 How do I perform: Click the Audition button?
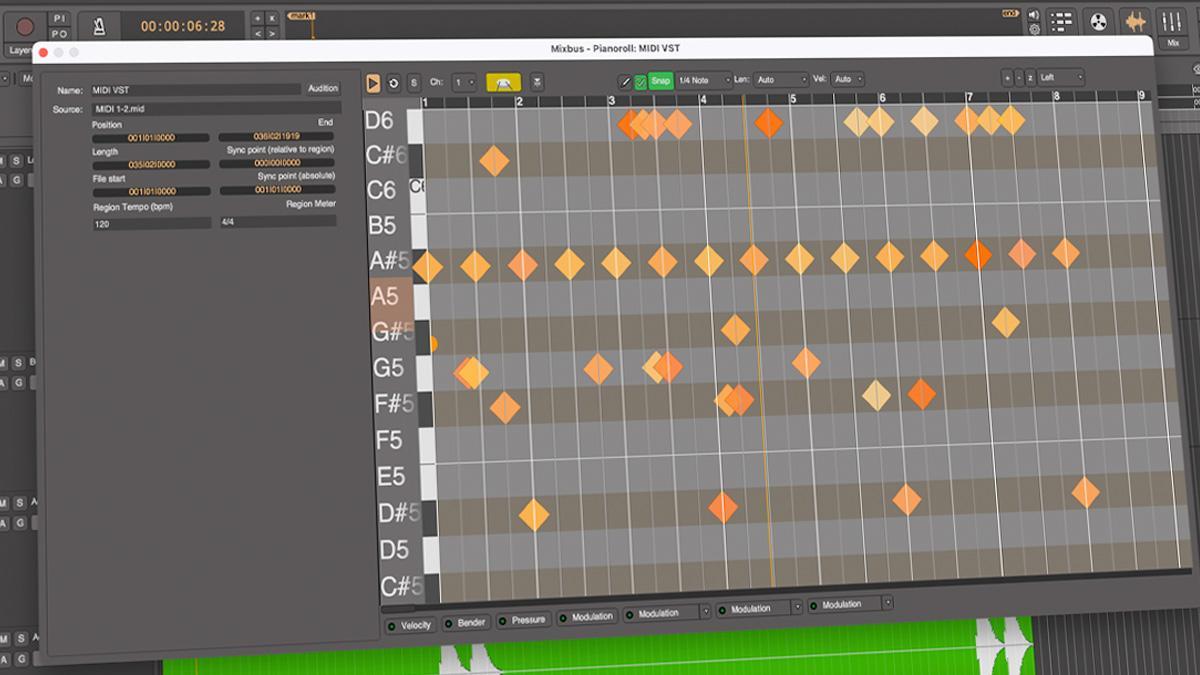pyautogui.click(x=322, y=89)
